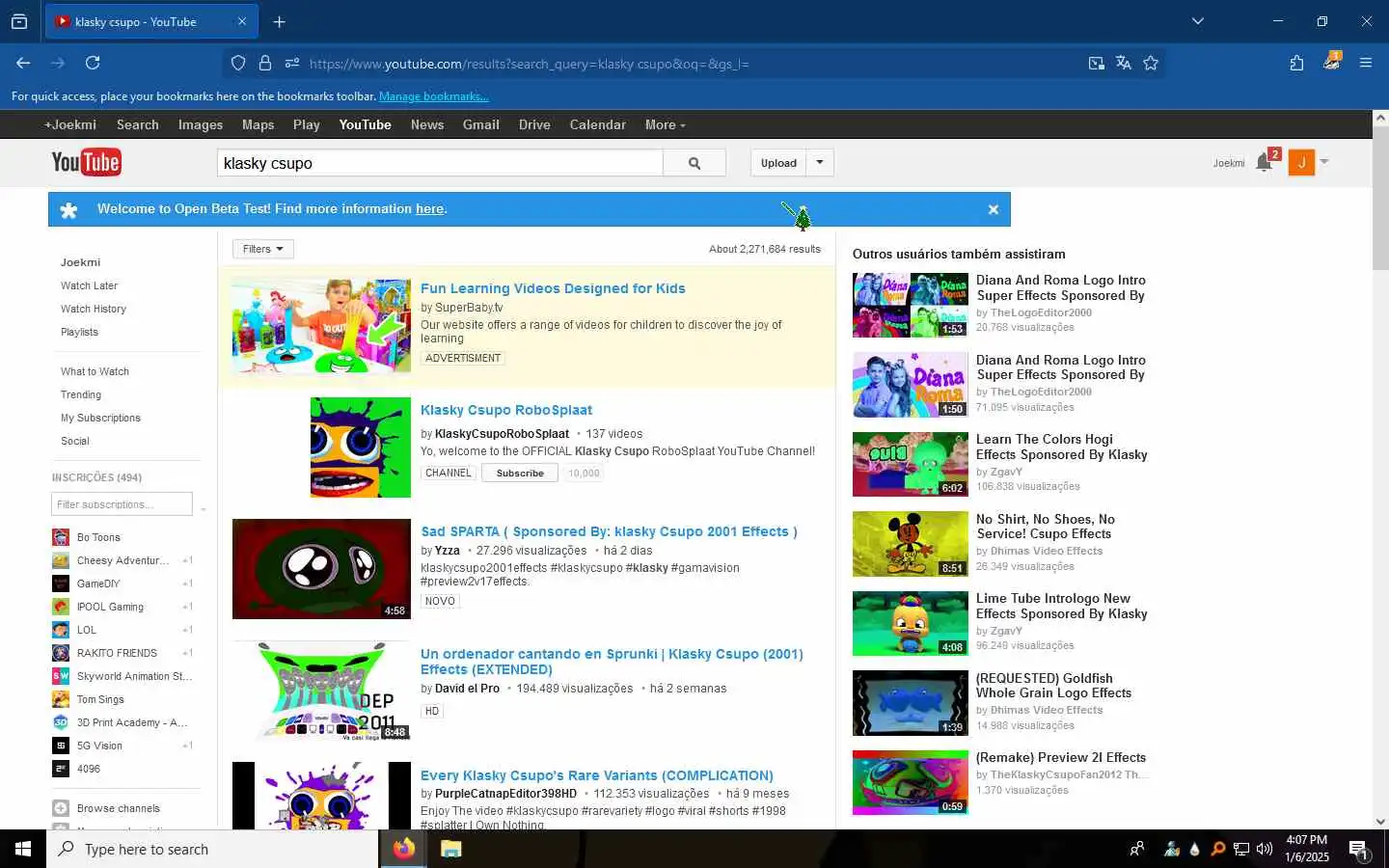Click the YouTube logo
Viewport: 1389px width, 868px height.
pyautogui.click(x=86, y=162)
